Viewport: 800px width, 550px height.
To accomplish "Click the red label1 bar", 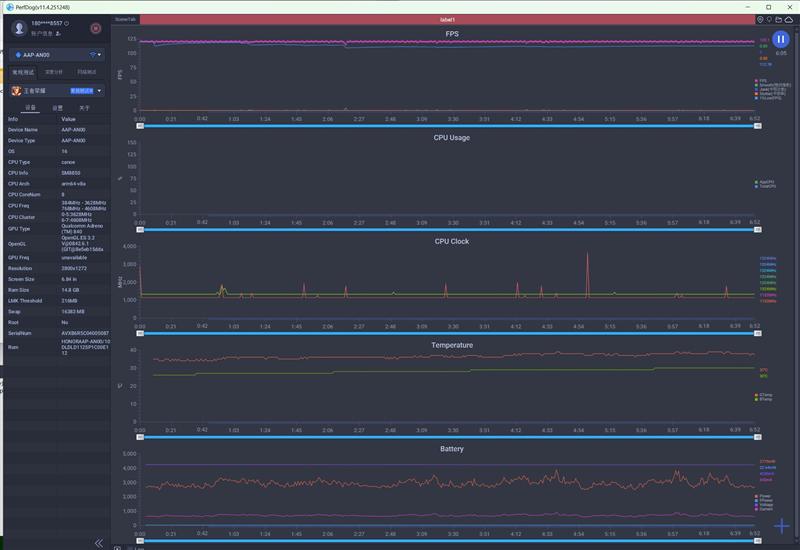I will tap(447, 19).
